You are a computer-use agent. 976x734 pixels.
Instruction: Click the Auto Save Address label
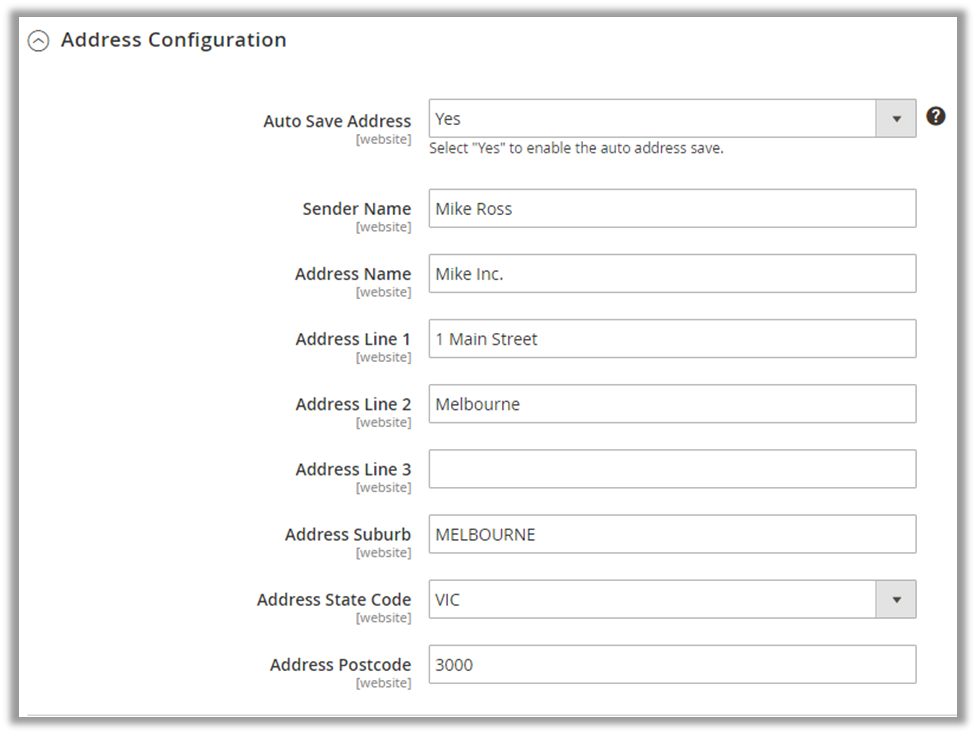[x=337, y=121]
